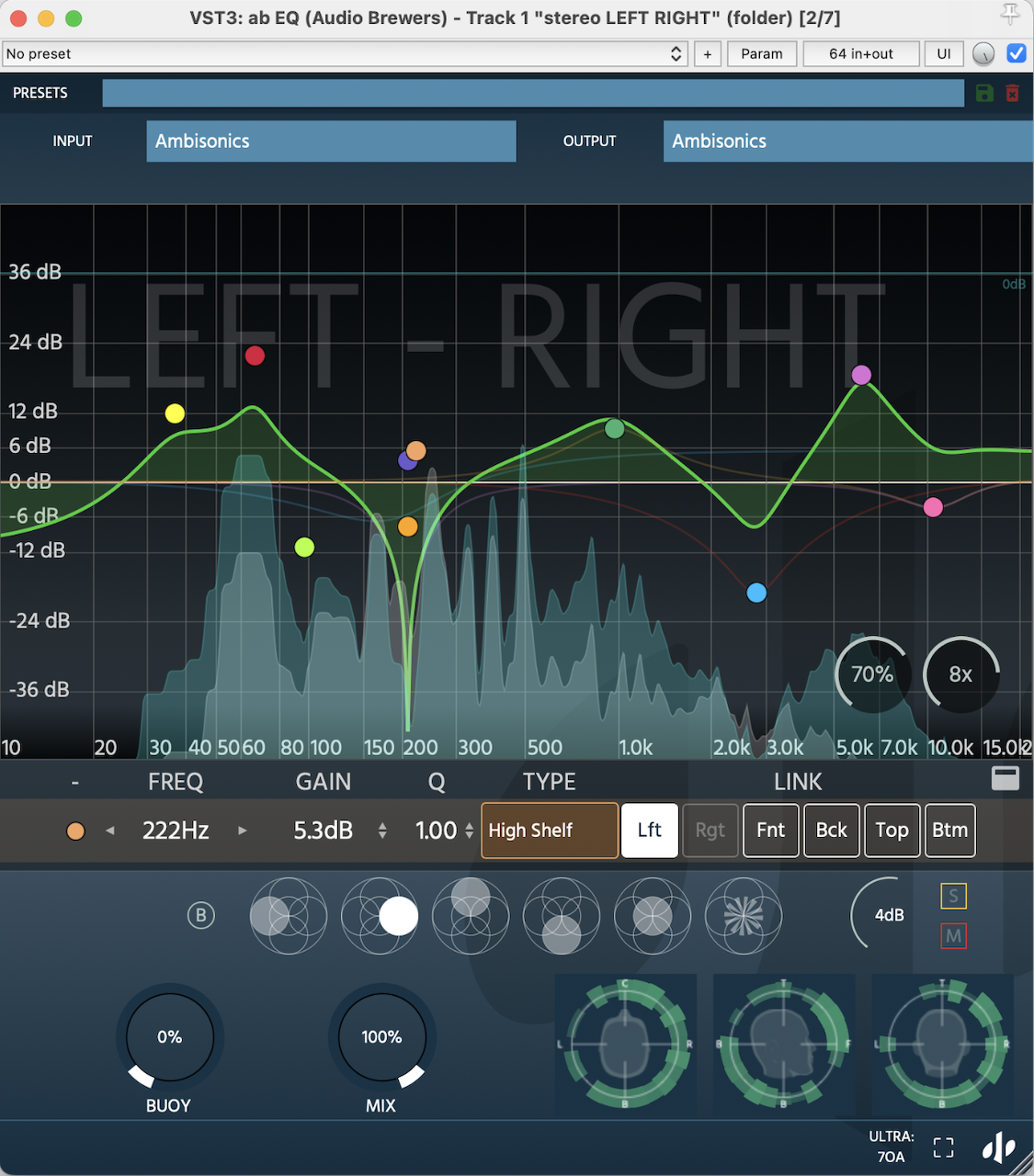Click the red delete preset trash icon
Viewport: 1034px width, 1176px height.
[1012, 93]
